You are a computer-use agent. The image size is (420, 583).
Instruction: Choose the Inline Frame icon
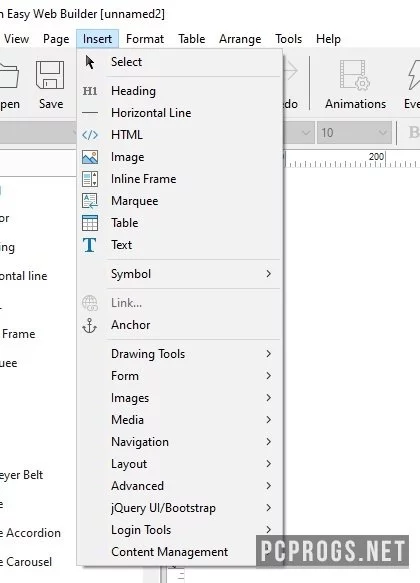90,179
